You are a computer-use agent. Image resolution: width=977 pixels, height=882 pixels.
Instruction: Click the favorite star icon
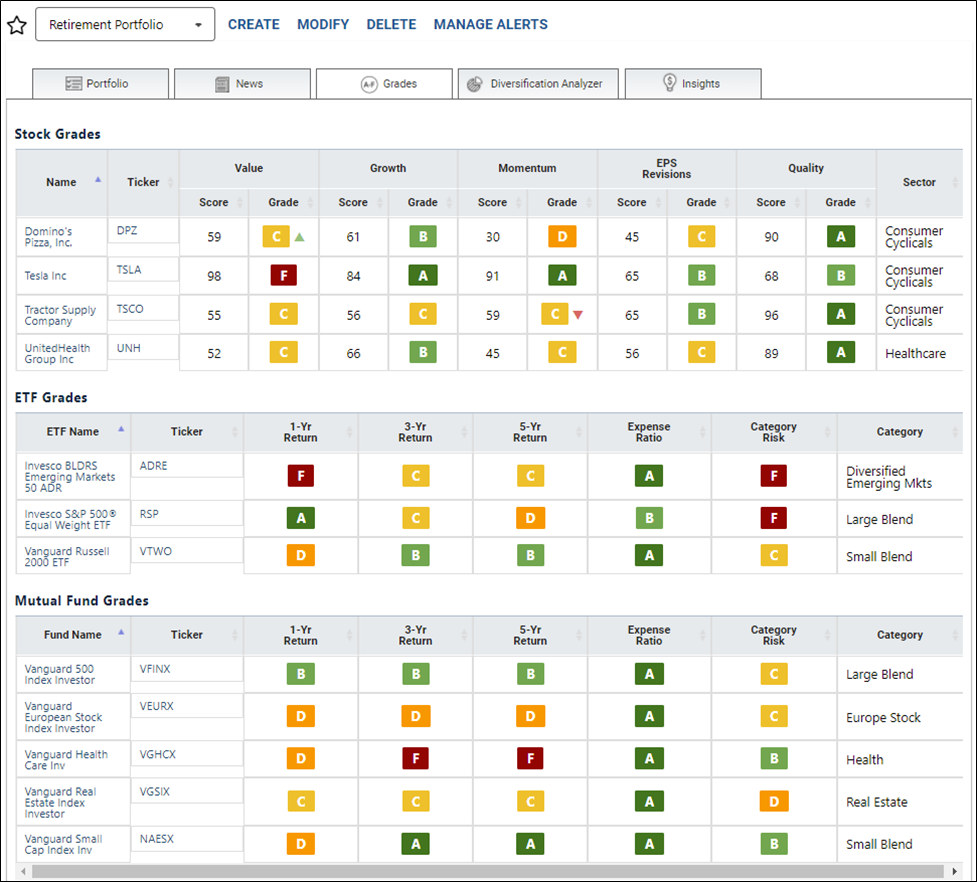[x=17, y=26]
